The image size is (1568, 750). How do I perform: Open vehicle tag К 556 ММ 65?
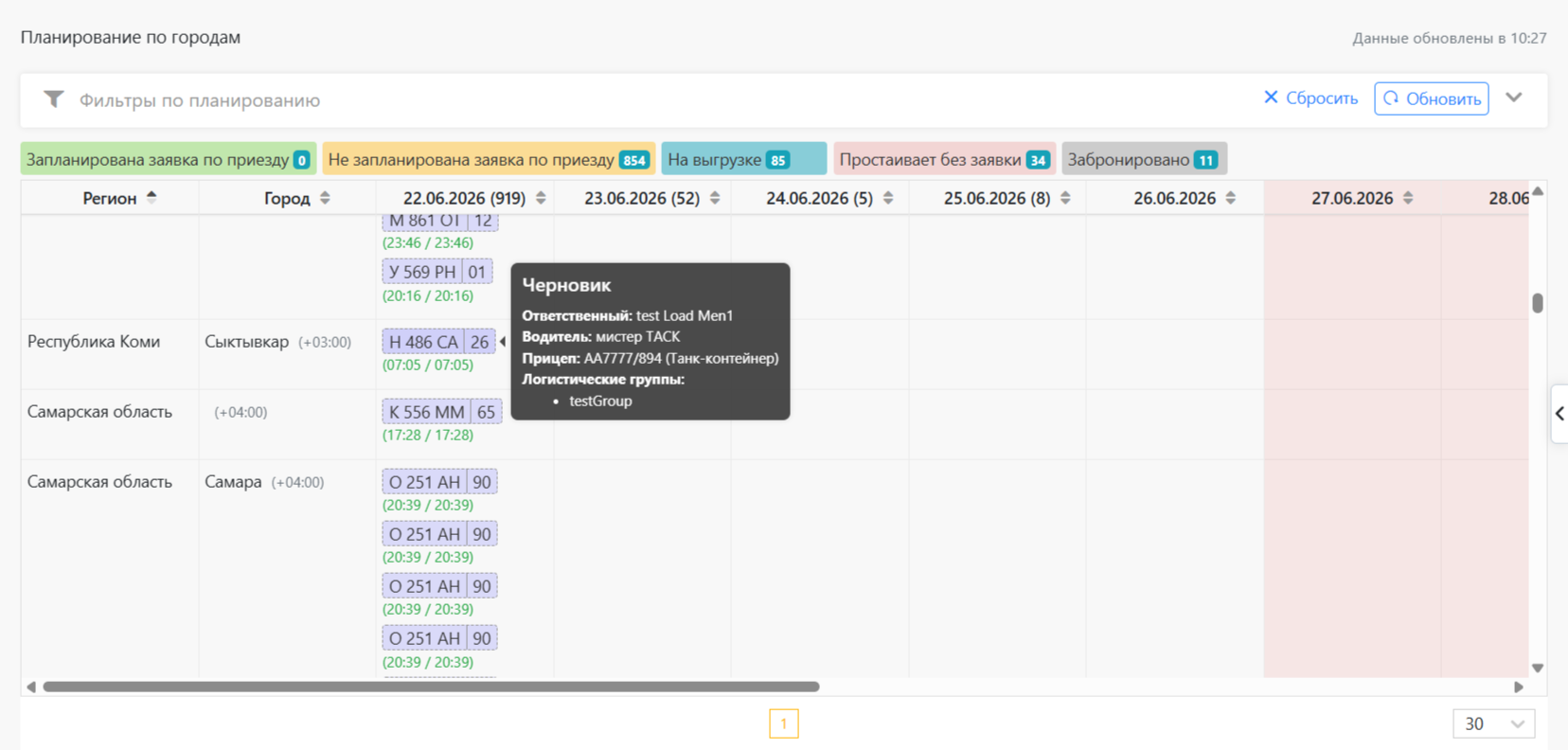pyautogui.click(x=442, y=412)
